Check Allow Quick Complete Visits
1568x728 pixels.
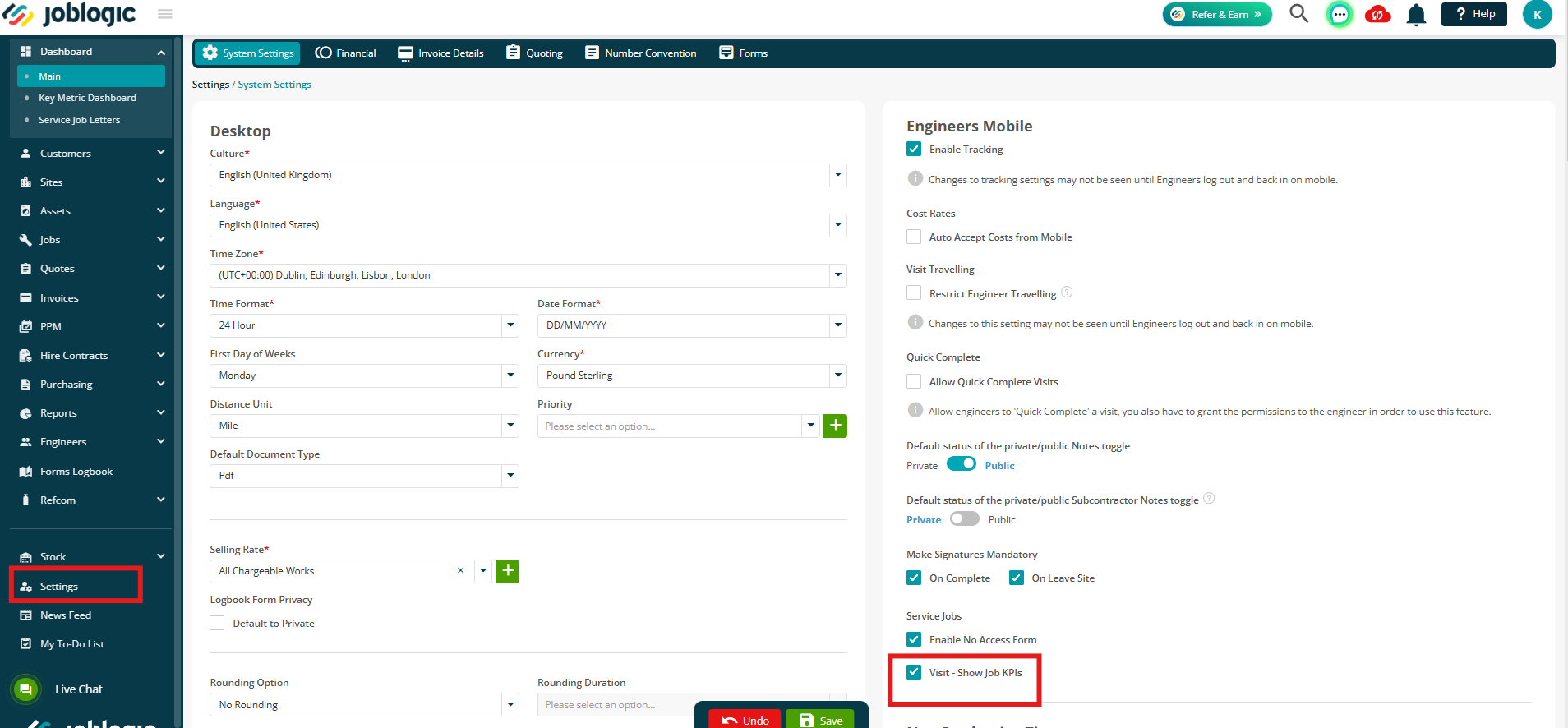click(x=914, y=381)
